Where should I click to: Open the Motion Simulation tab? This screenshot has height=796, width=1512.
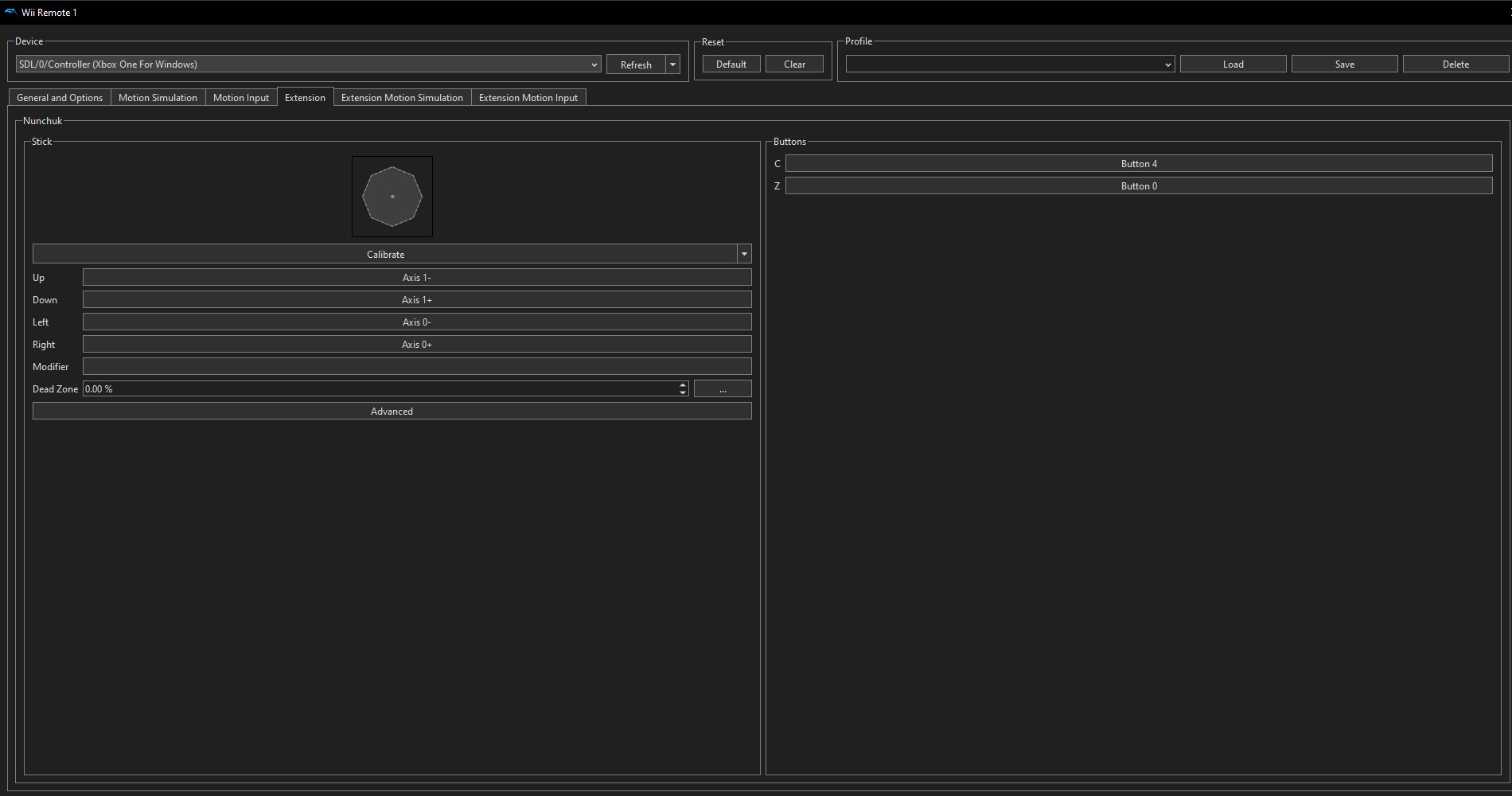click(x=158, y=98)
